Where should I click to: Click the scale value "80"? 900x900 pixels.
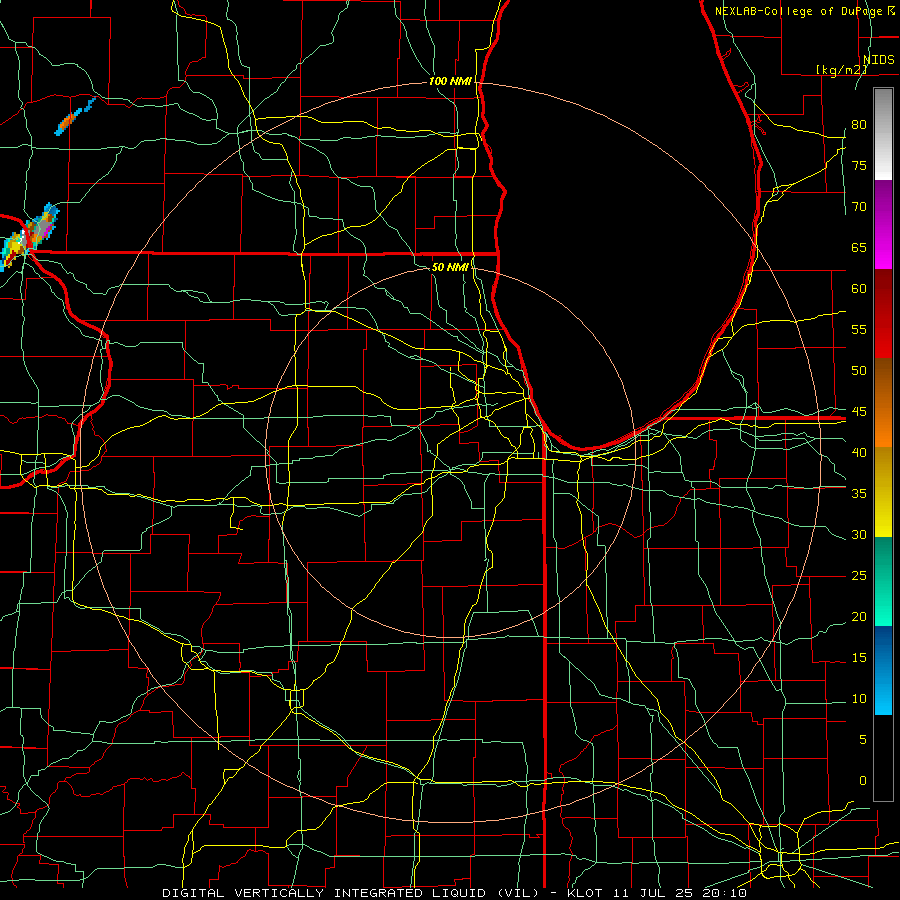[x=859, y=125]
